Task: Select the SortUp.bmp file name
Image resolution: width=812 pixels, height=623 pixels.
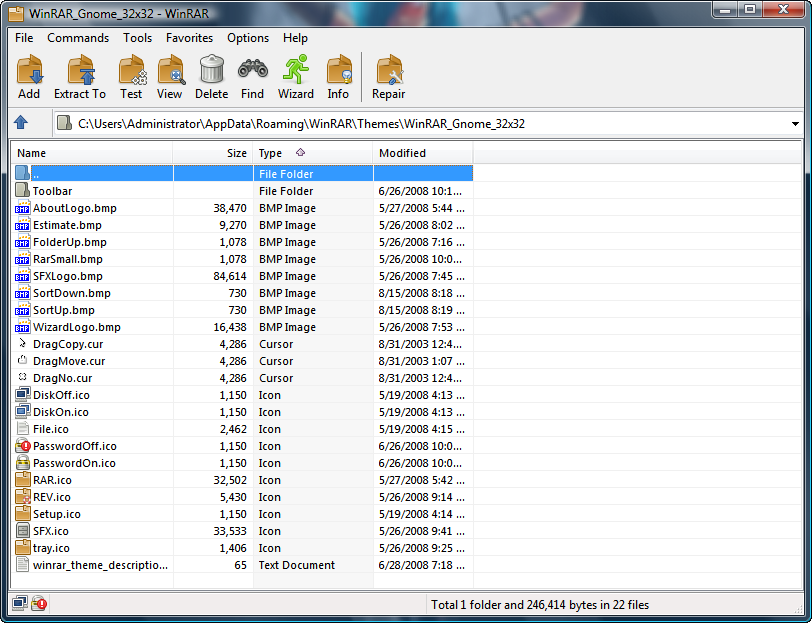Action: coord(64,310)
